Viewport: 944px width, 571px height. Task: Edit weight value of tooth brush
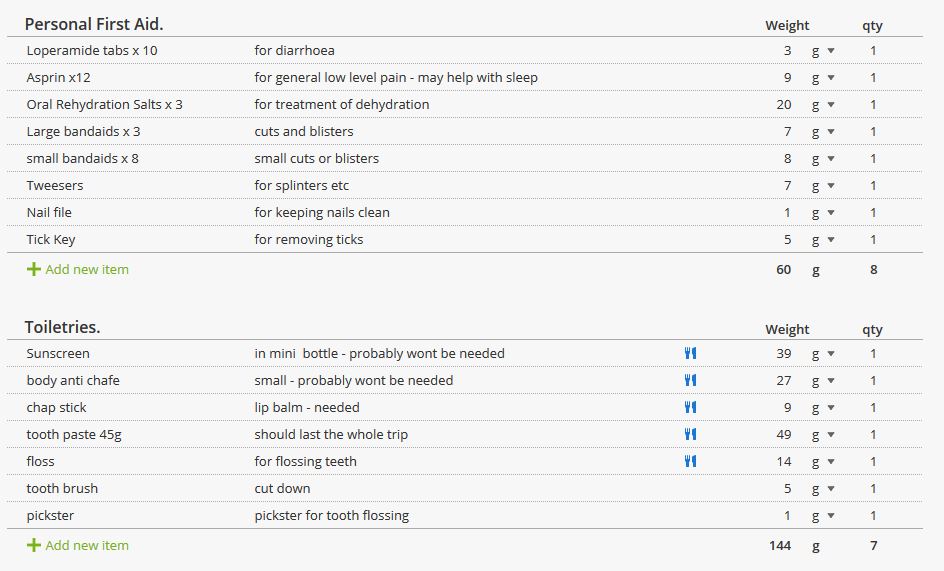coord(787,488)
